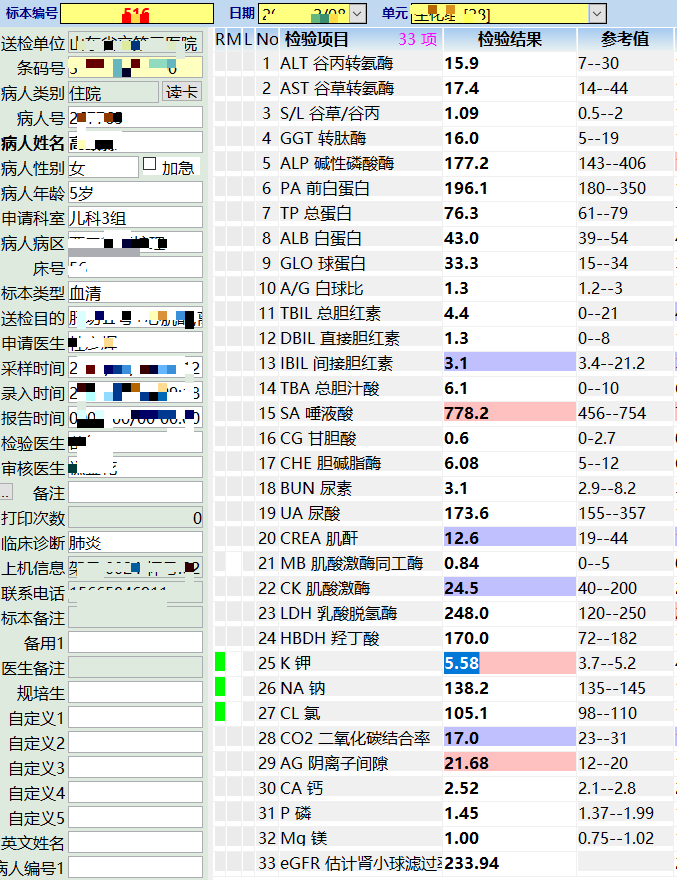Click the 标本类型 field showing 血清
The image size is (677, 880).
pos(135,293)
